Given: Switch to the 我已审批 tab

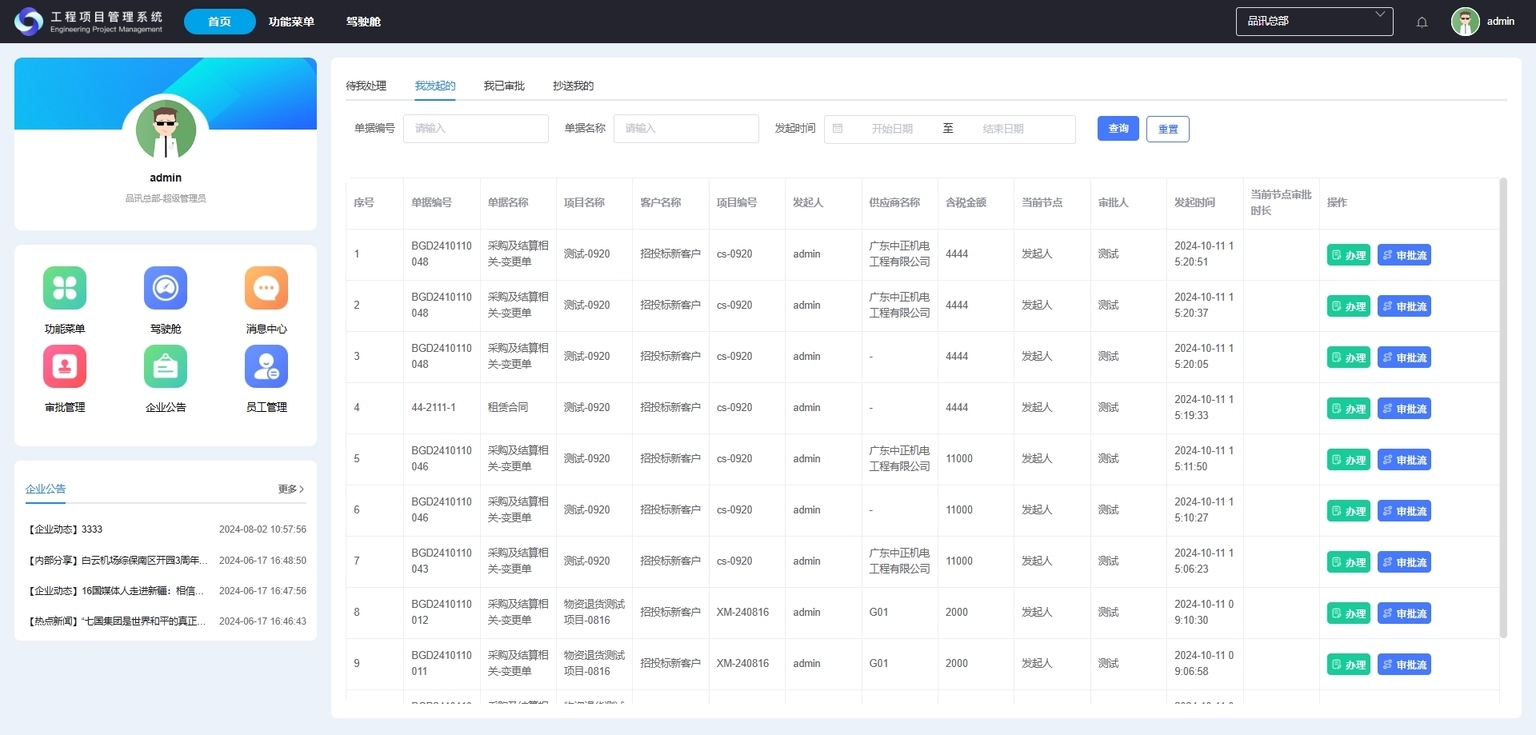Looking at the screenshot, I should 504,86.
